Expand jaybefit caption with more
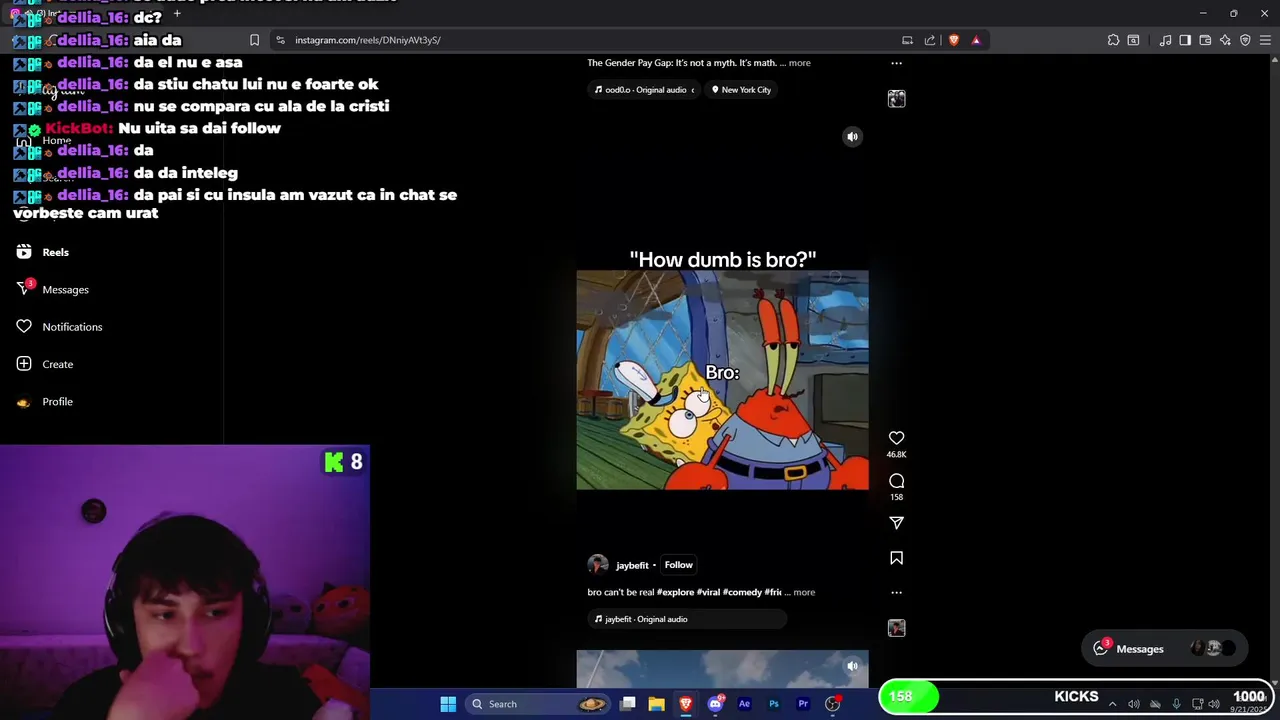 [x=804, y=592]
